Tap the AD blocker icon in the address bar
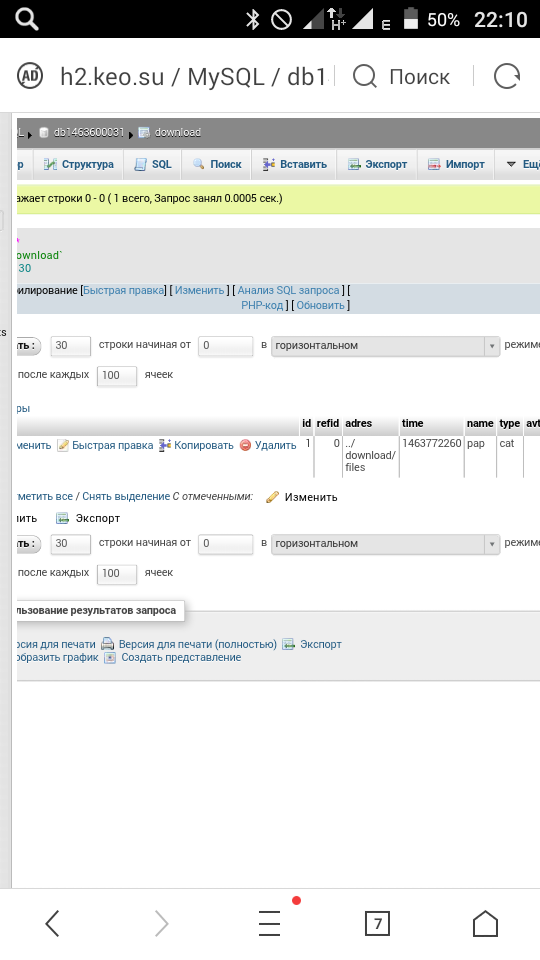The image size is (540, 960). (29, 77)
